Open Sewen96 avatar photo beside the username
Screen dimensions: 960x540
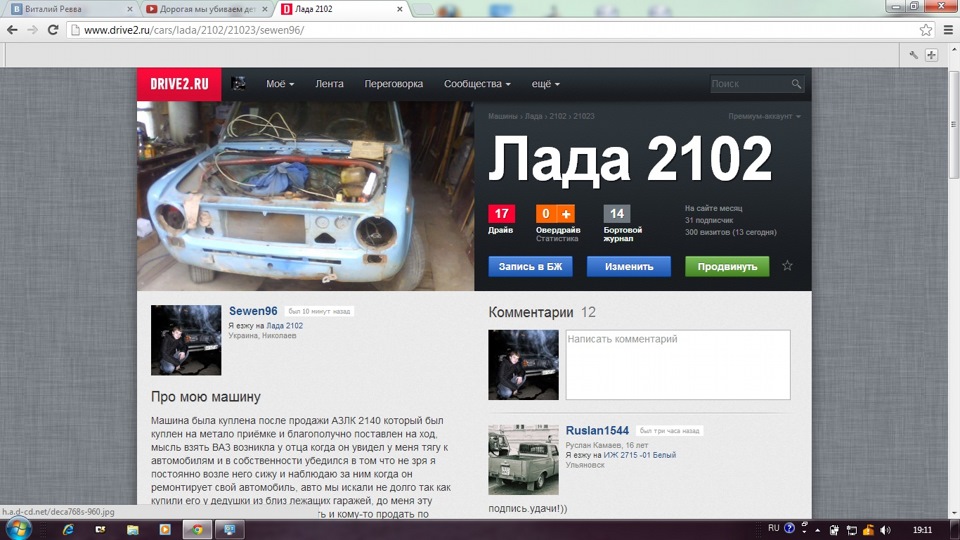(186, 340)
